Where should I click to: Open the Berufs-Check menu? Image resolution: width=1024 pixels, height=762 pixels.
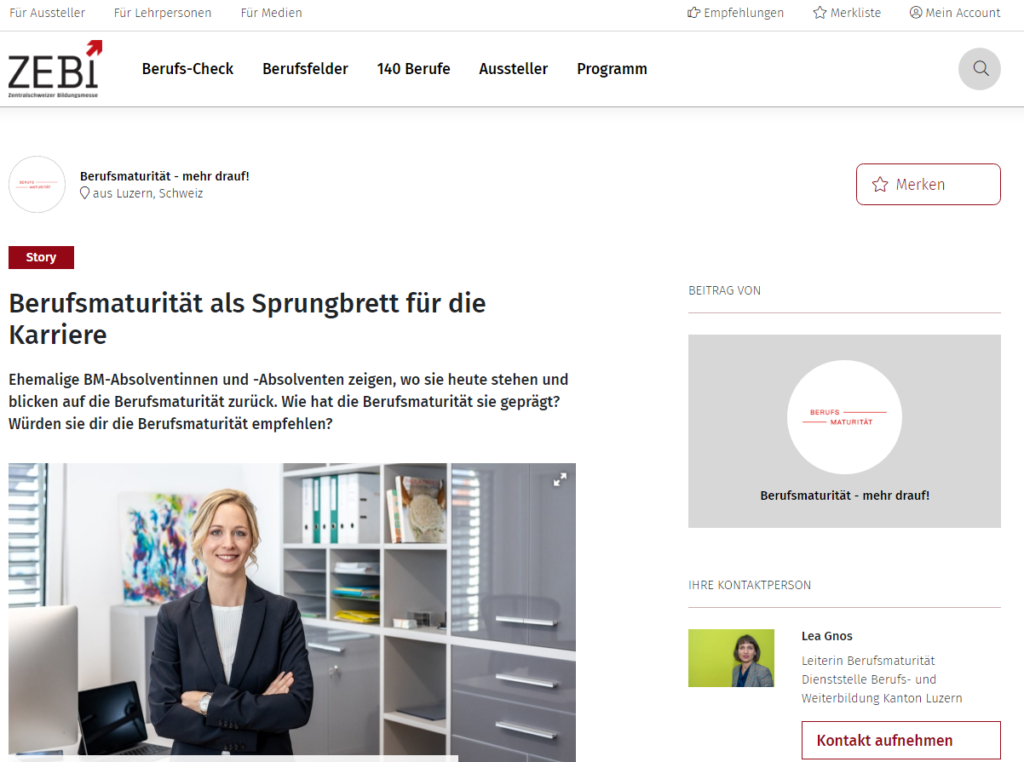pos(187,69)
